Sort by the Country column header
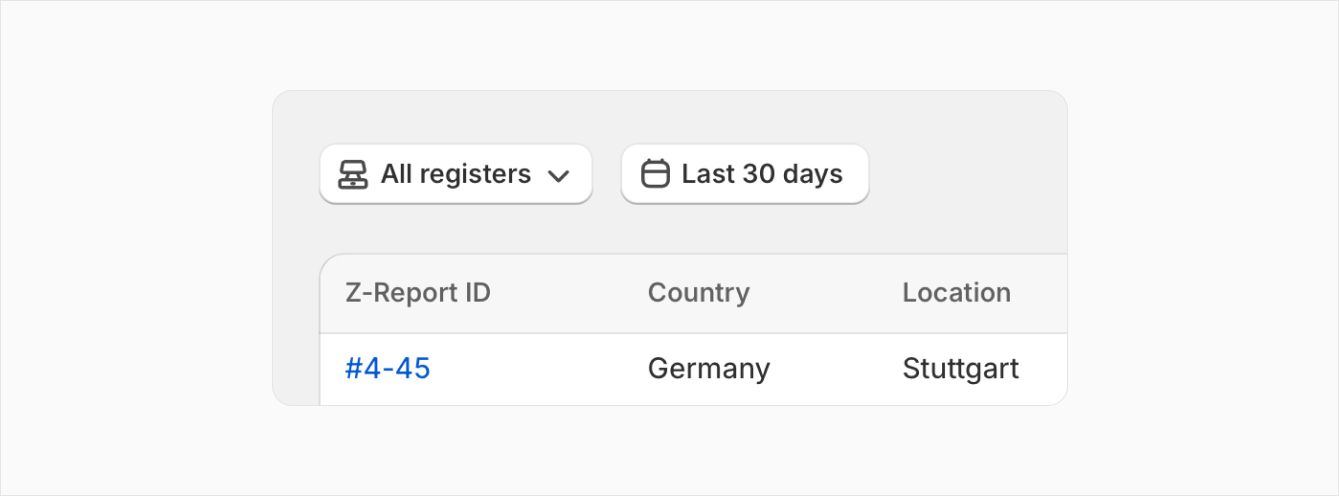This screenshot has width=1339, height=496. [x=698, y=293]
